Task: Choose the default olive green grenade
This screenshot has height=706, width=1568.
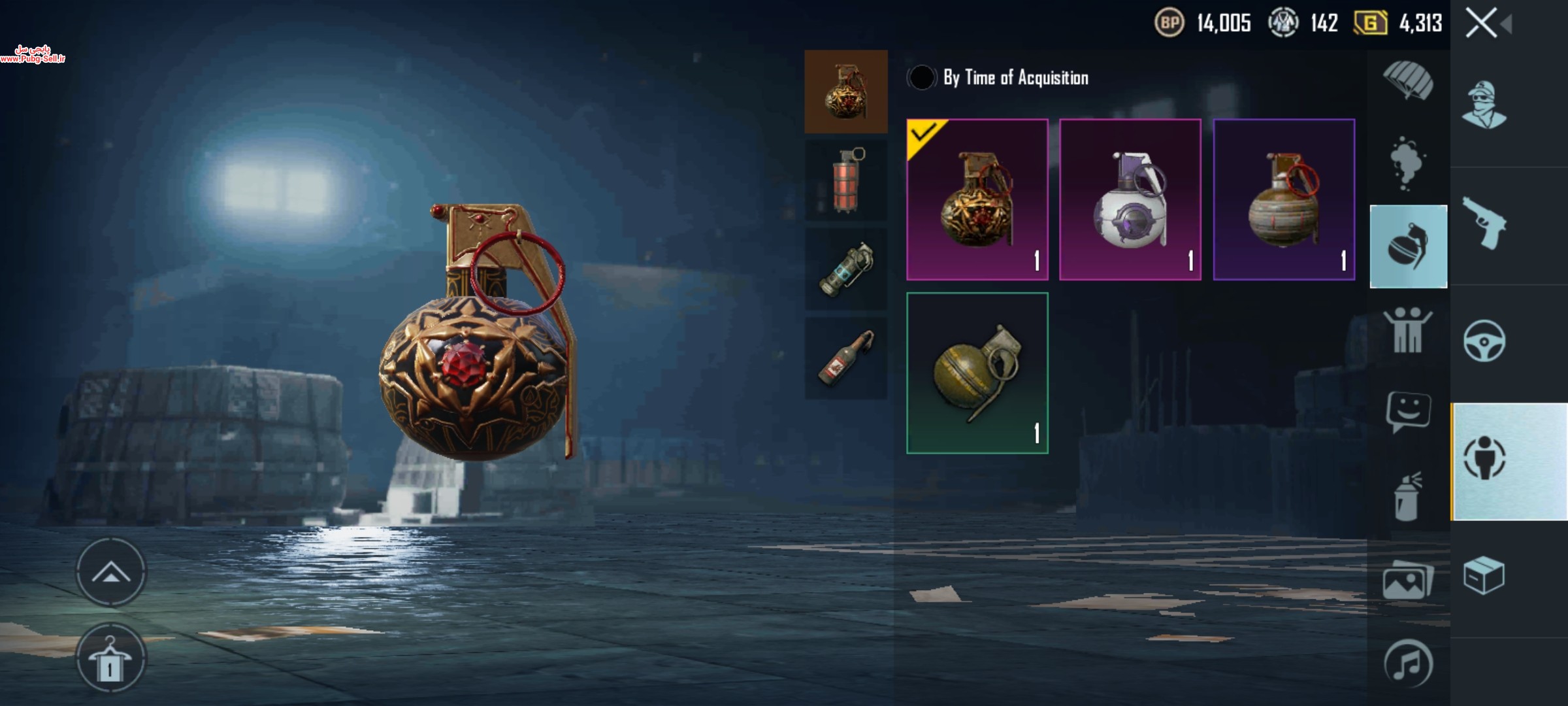Action: [977, 373]
